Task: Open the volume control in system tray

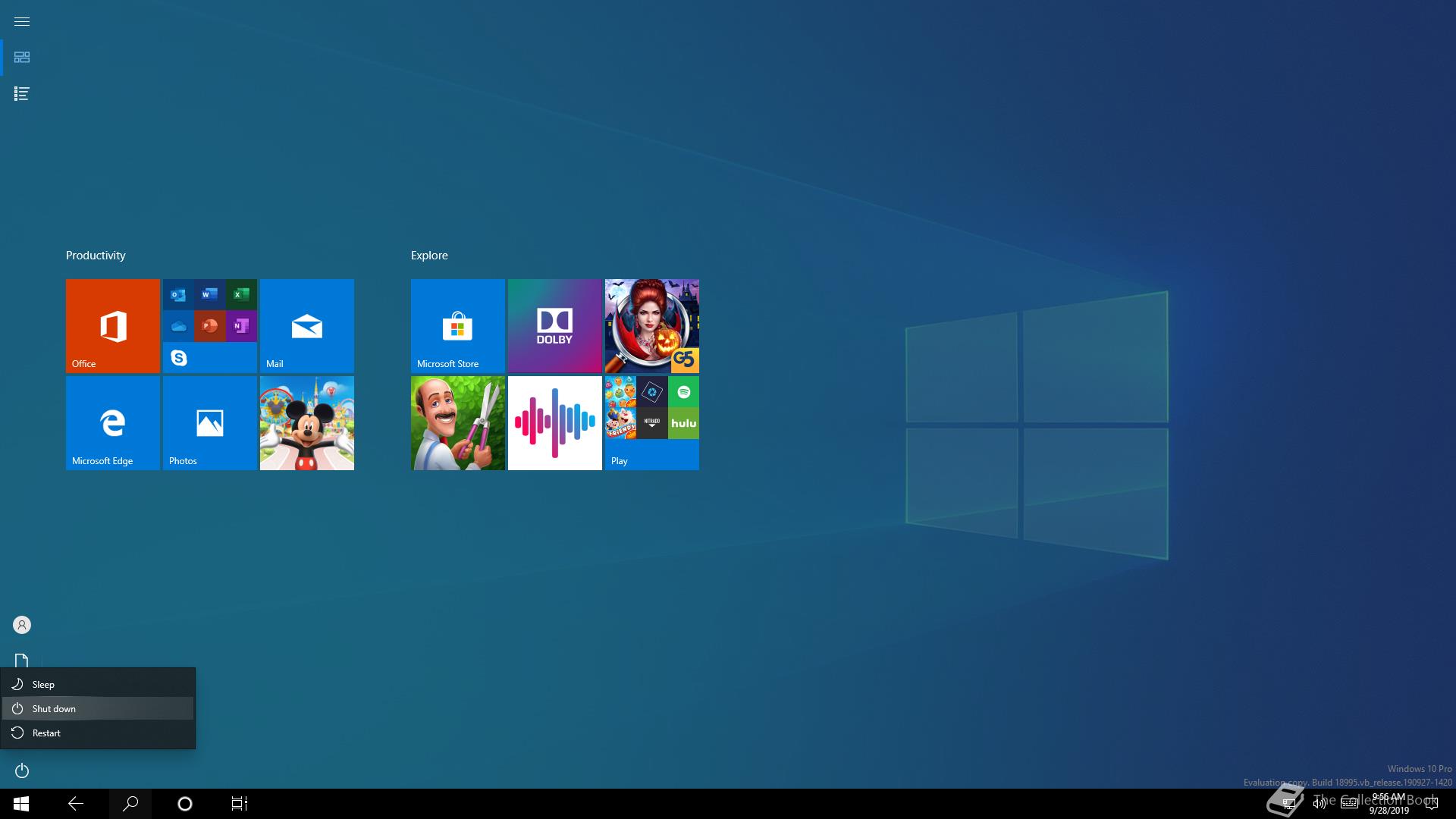Action: [1319, 804]
